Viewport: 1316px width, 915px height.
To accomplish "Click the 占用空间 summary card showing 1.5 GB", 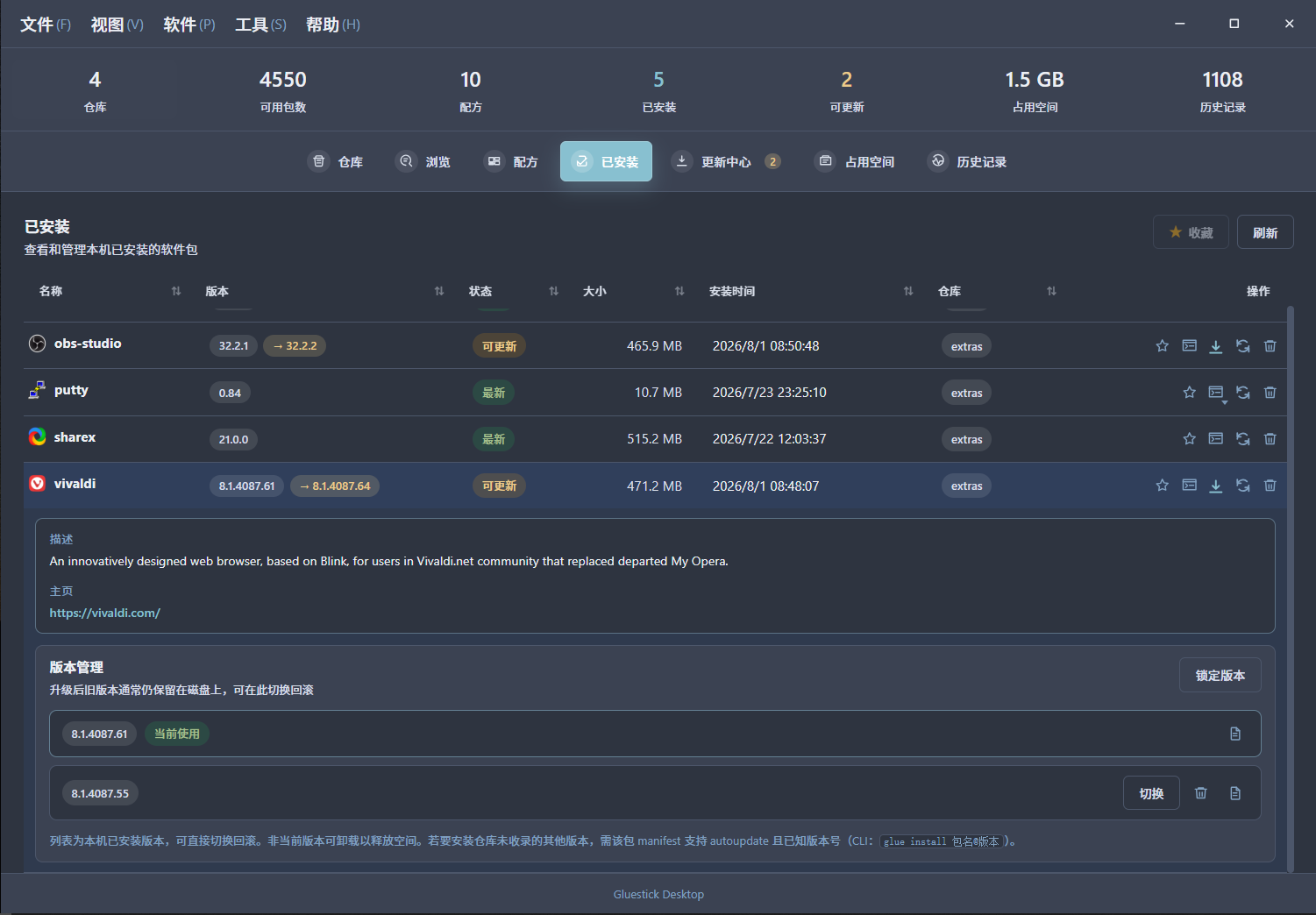I will point(1035,90).
